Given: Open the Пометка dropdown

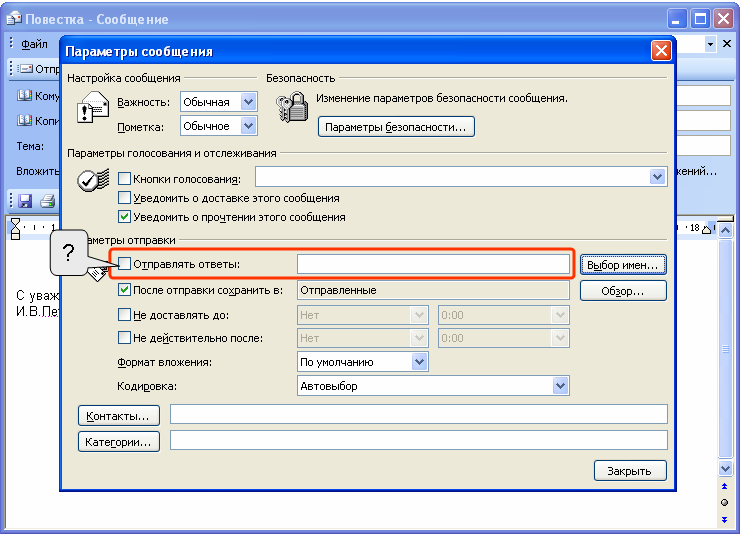Looking at the screenshot, I should click(x=248, y=126).
